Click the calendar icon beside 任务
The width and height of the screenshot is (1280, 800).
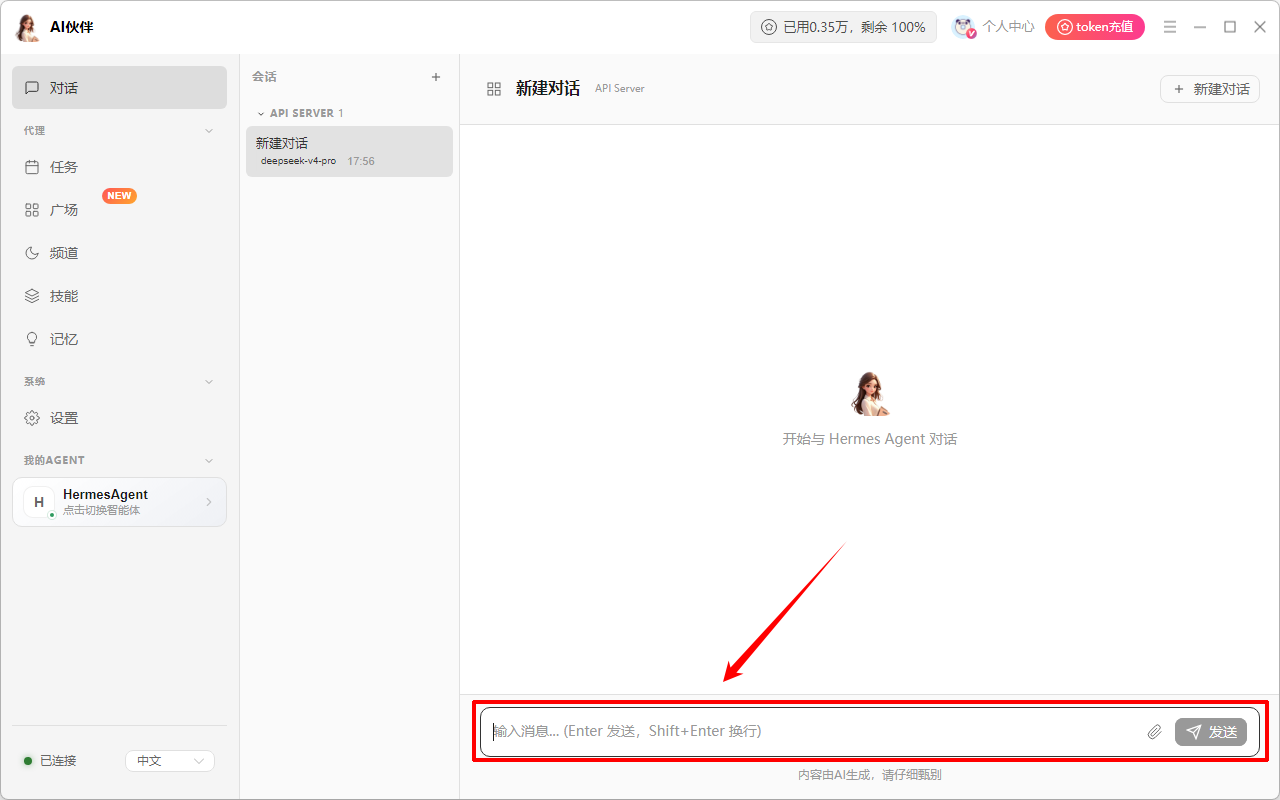32,167
